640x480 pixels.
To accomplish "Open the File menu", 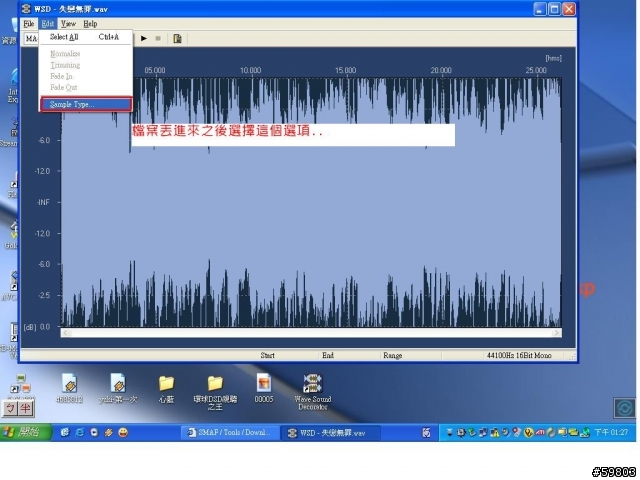I will point(29,23).
